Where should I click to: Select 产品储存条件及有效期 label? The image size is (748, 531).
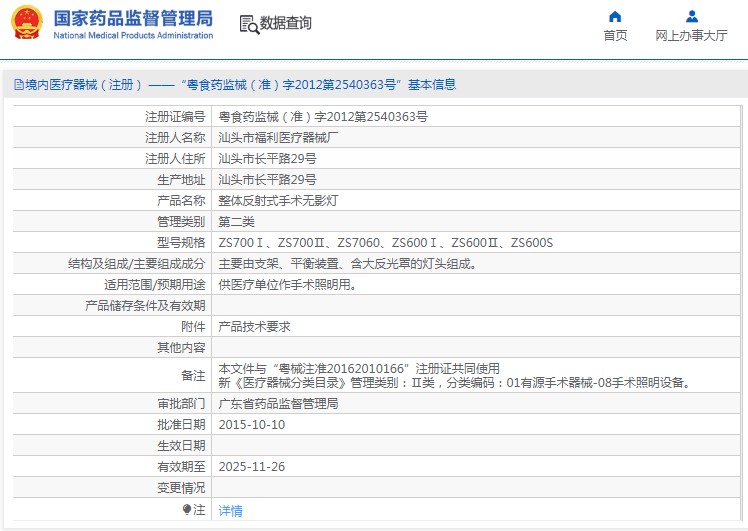pos(145,306)
